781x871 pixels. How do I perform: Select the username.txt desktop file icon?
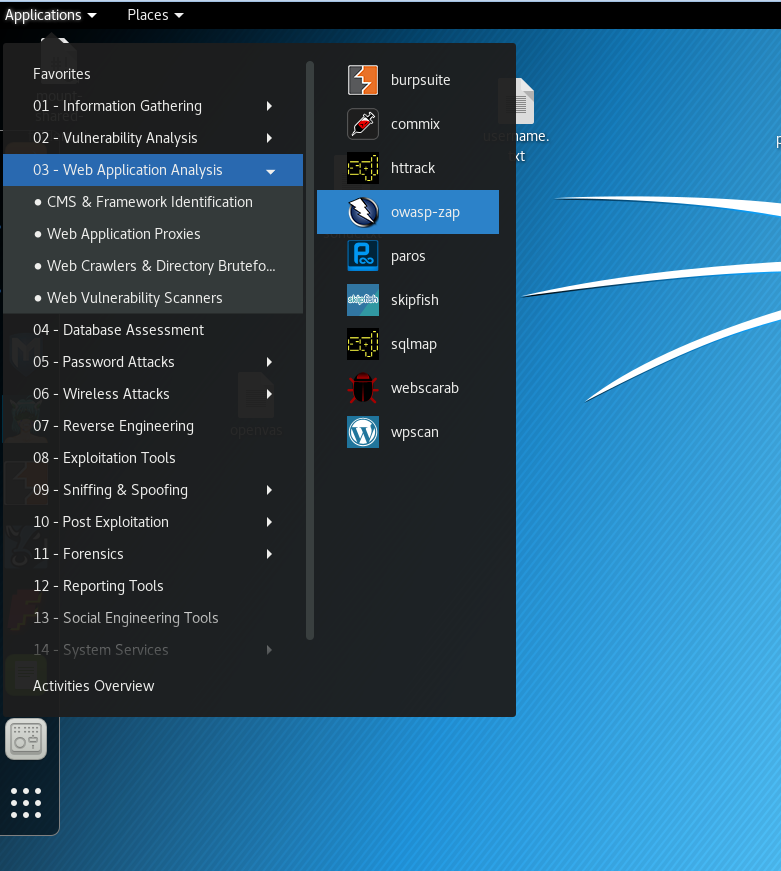tap(517, 102)
